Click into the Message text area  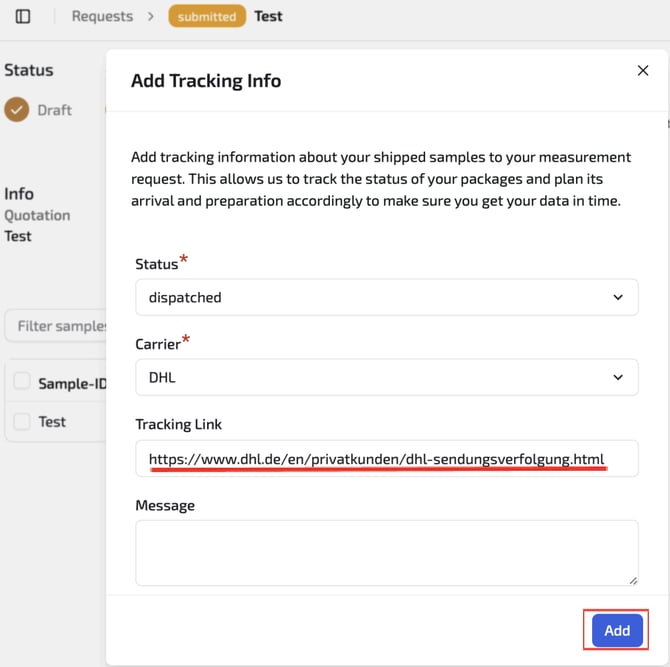coord(386,551)
